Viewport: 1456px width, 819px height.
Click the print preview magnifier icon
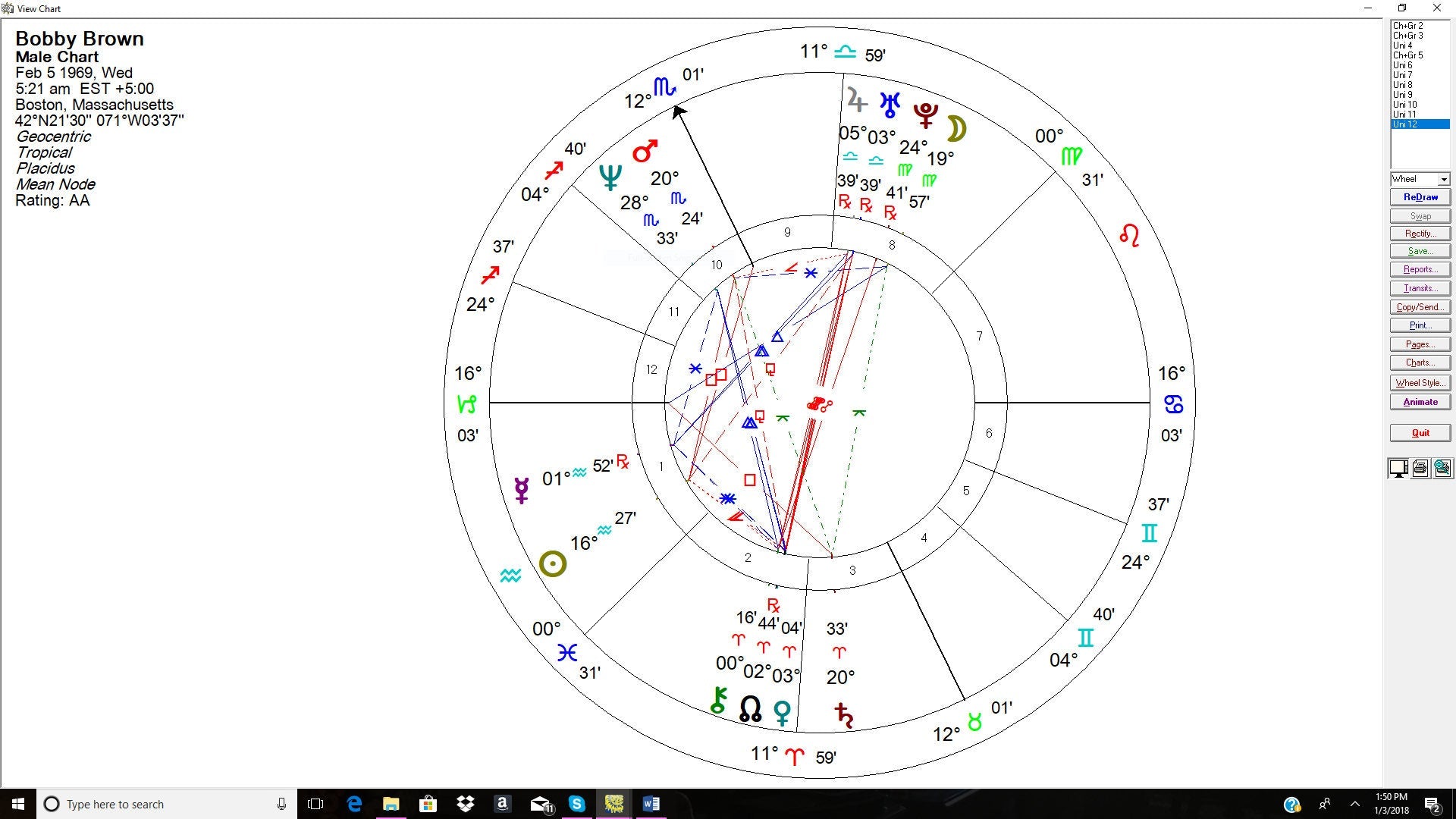[x=1442, y=469]
